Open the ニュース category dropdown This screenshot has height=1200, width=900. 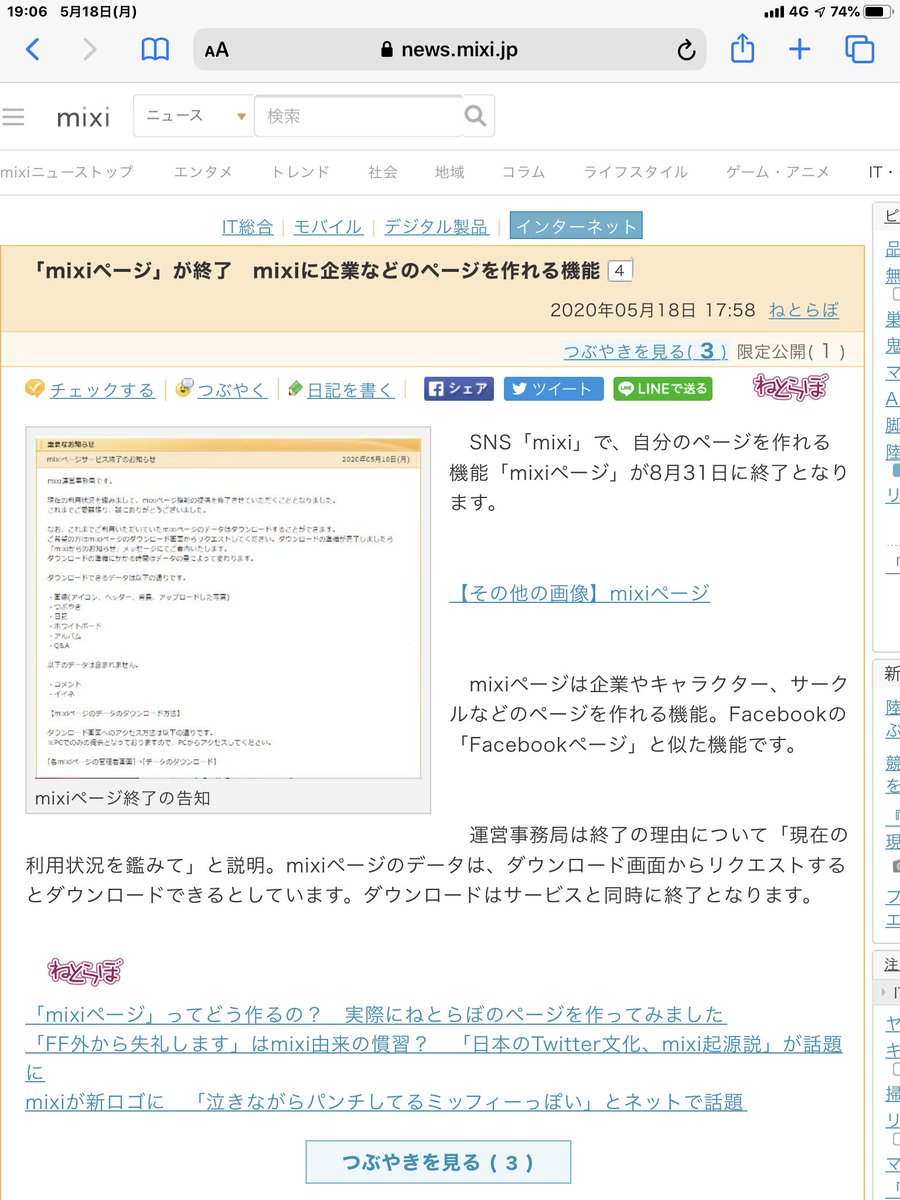click(194, 116)
